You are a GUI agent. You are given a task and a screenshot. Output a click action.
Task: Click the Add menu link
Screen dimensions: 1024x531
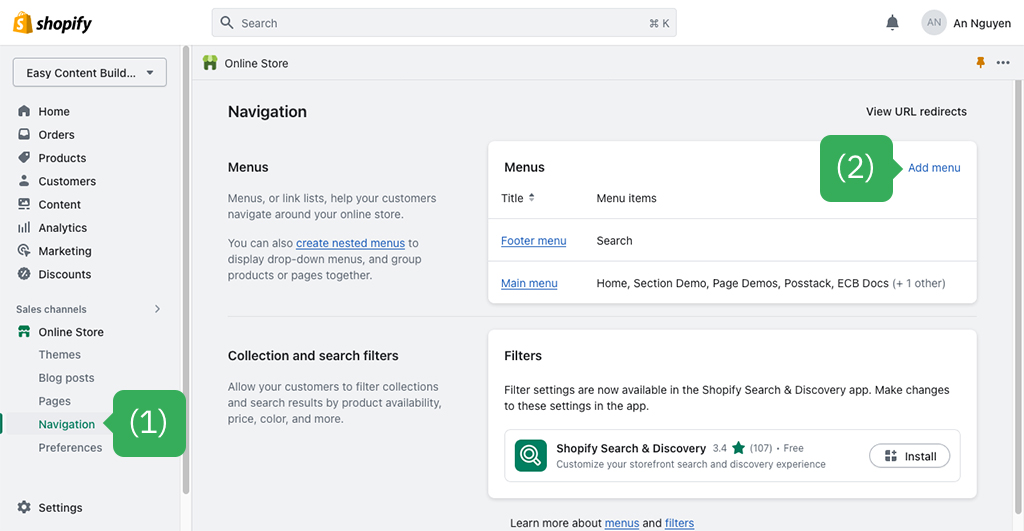[934, 168]
